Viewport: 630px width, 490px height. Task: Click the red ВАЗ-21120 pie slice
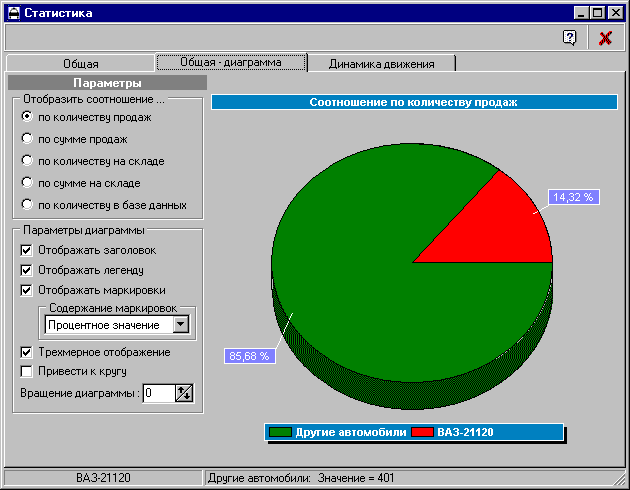(x=500, y=225)
